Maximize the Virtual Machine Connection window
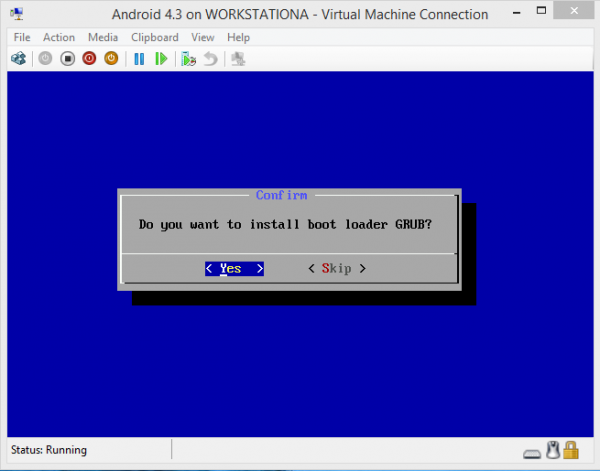The height and width of the screenshot is (471, 600). tap(541, 11)
